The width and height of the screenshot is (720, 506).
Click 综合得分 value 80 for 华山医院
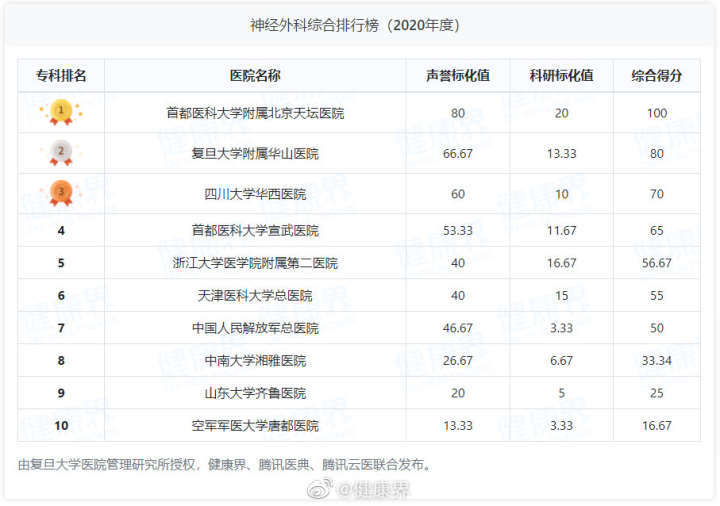click(x=657, y=153)
